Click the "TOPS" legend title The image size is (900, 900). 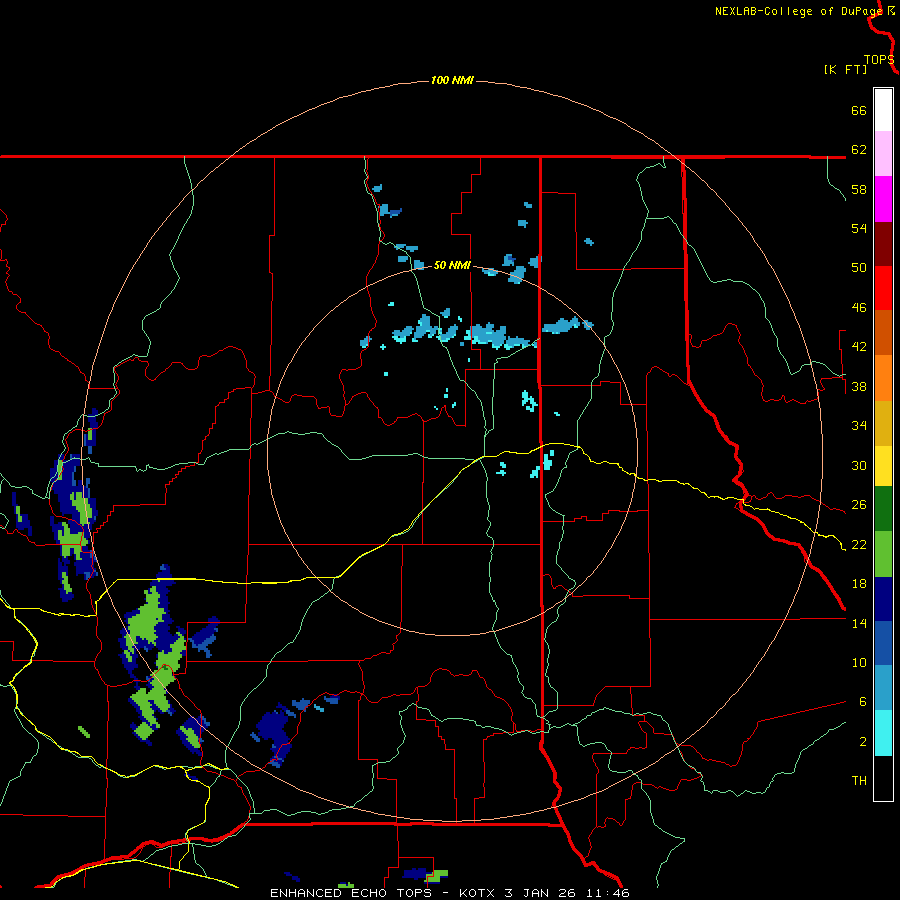pos(879,60)
